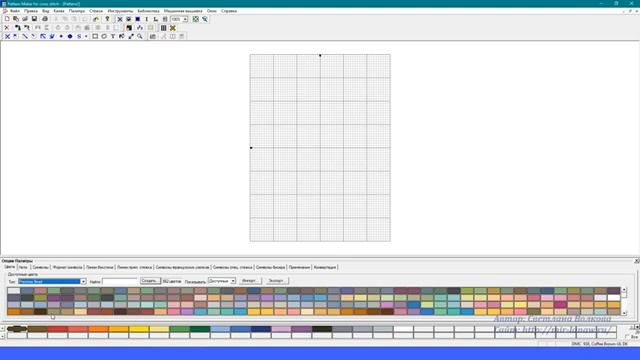Click inside the 'Найти' search field
The height and width of the screenshot is (360, 640).
click(x=120, y=282)
